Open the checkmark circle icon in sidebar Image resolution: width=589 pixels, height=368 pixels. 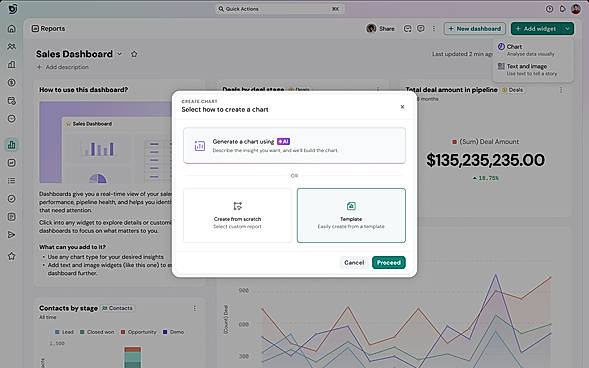click(x=12, y=199)
